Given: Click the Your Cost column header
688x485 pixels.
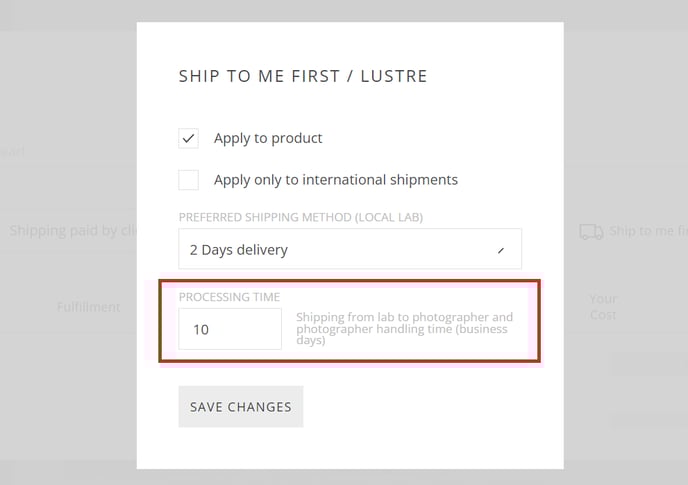Looking at the screenshot, I should [603, 307].
